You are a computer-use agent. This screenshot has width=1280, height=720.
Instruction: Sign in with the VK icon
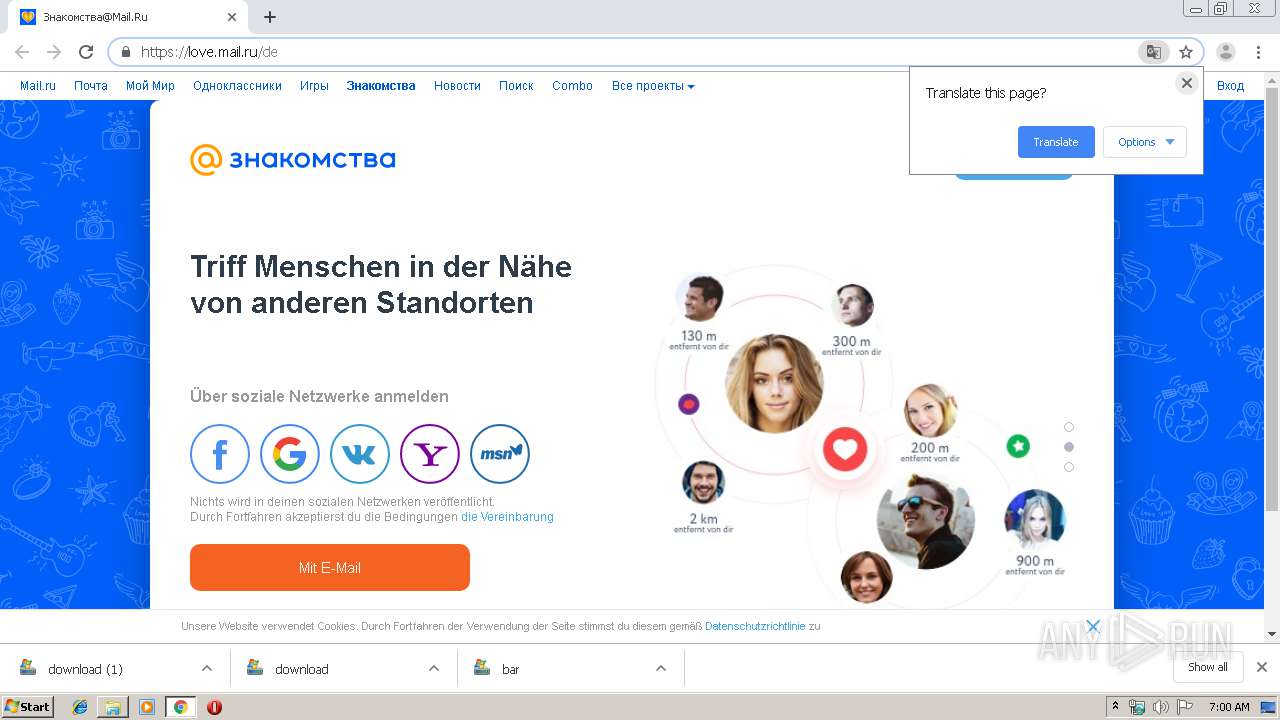(x=359, y=454)
